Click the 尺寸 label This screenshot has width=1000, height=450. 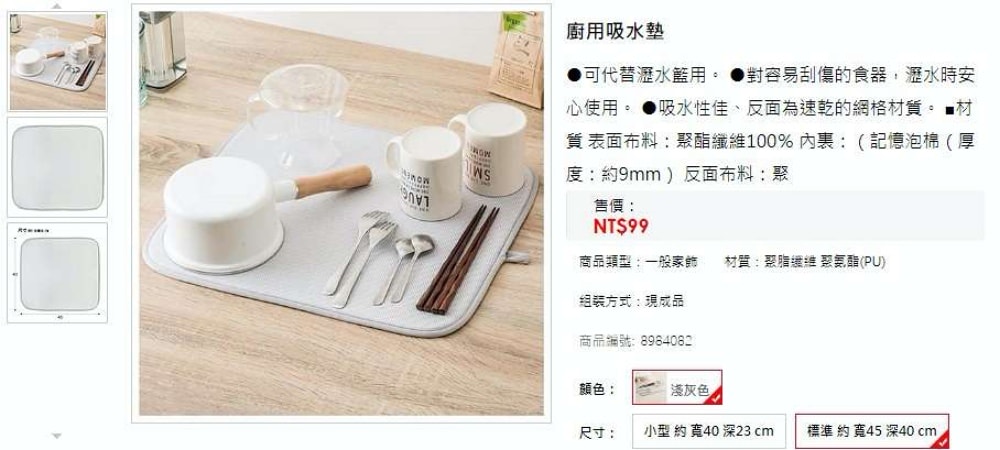tap(597, 433)
